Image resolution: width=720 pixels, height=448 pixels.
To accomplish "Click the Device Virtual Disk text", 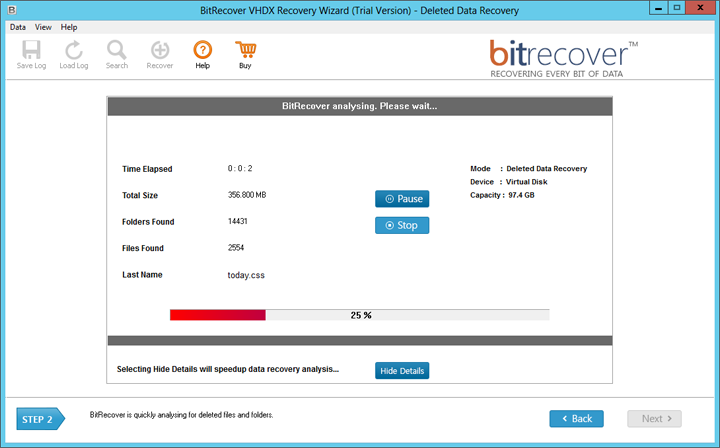I will 509,182.
